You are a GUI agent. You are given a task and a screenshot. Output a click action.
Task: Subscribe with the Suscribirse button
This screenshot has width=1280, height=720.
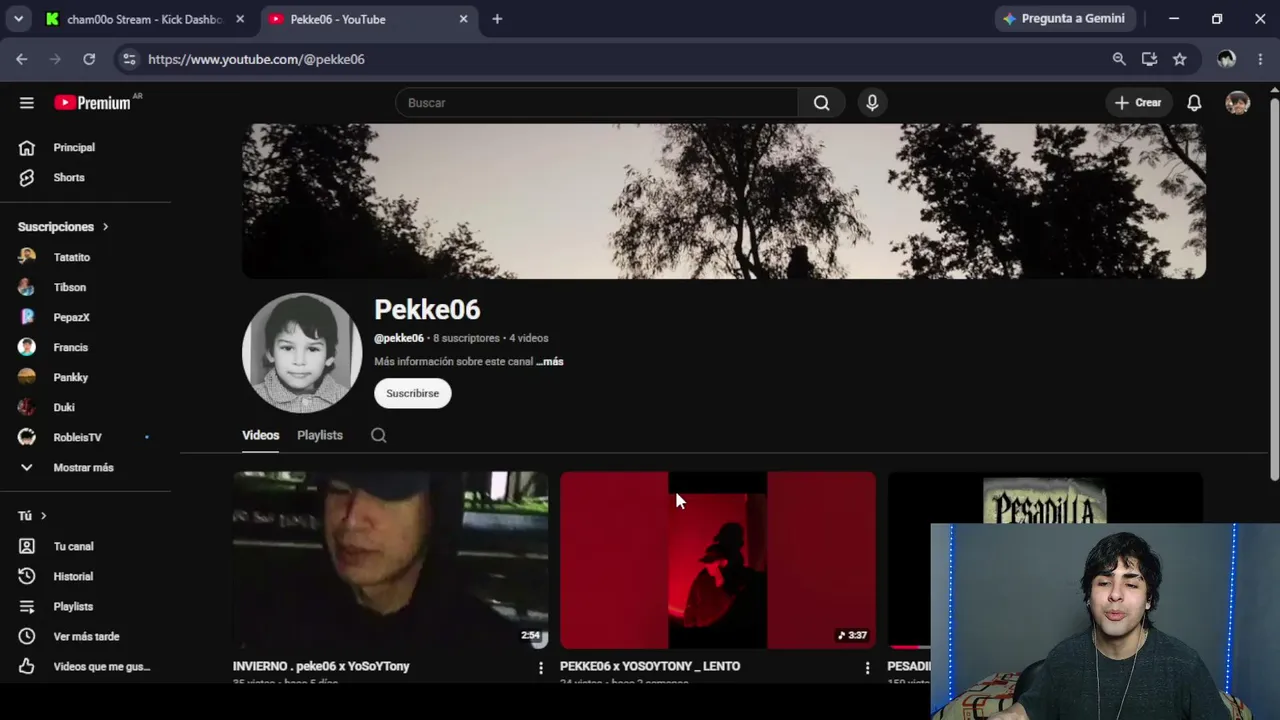pyautogui.click(x=413, y=393)
